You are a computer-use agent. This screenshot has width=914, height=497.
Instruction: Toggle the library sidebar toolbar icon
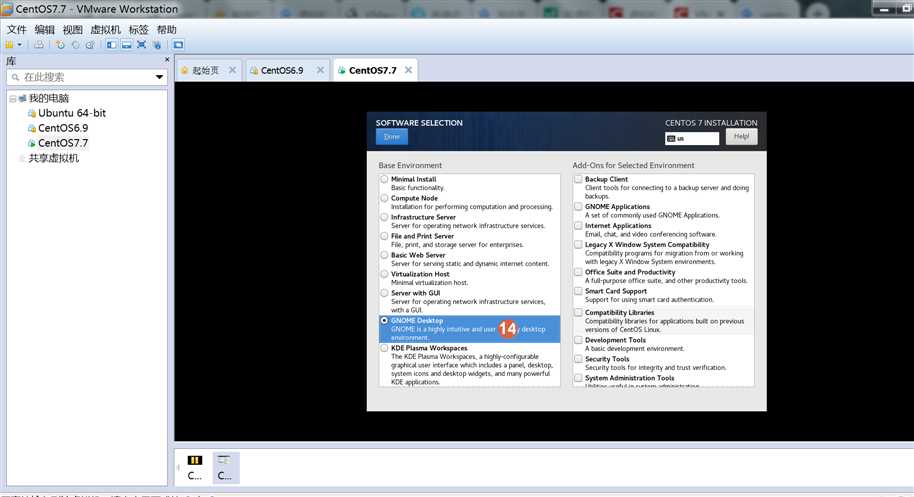(111, 45)
